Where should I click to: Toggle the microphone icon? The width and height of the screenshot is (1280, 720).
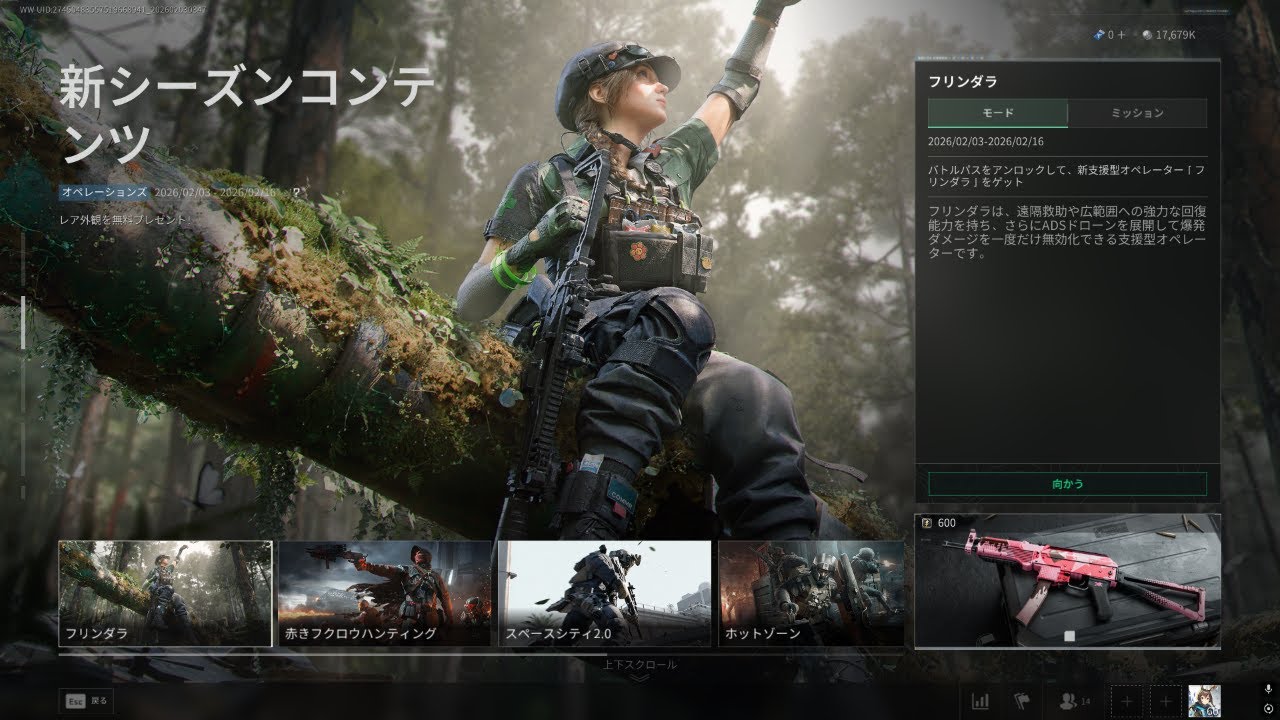(x=1268, y=690)
